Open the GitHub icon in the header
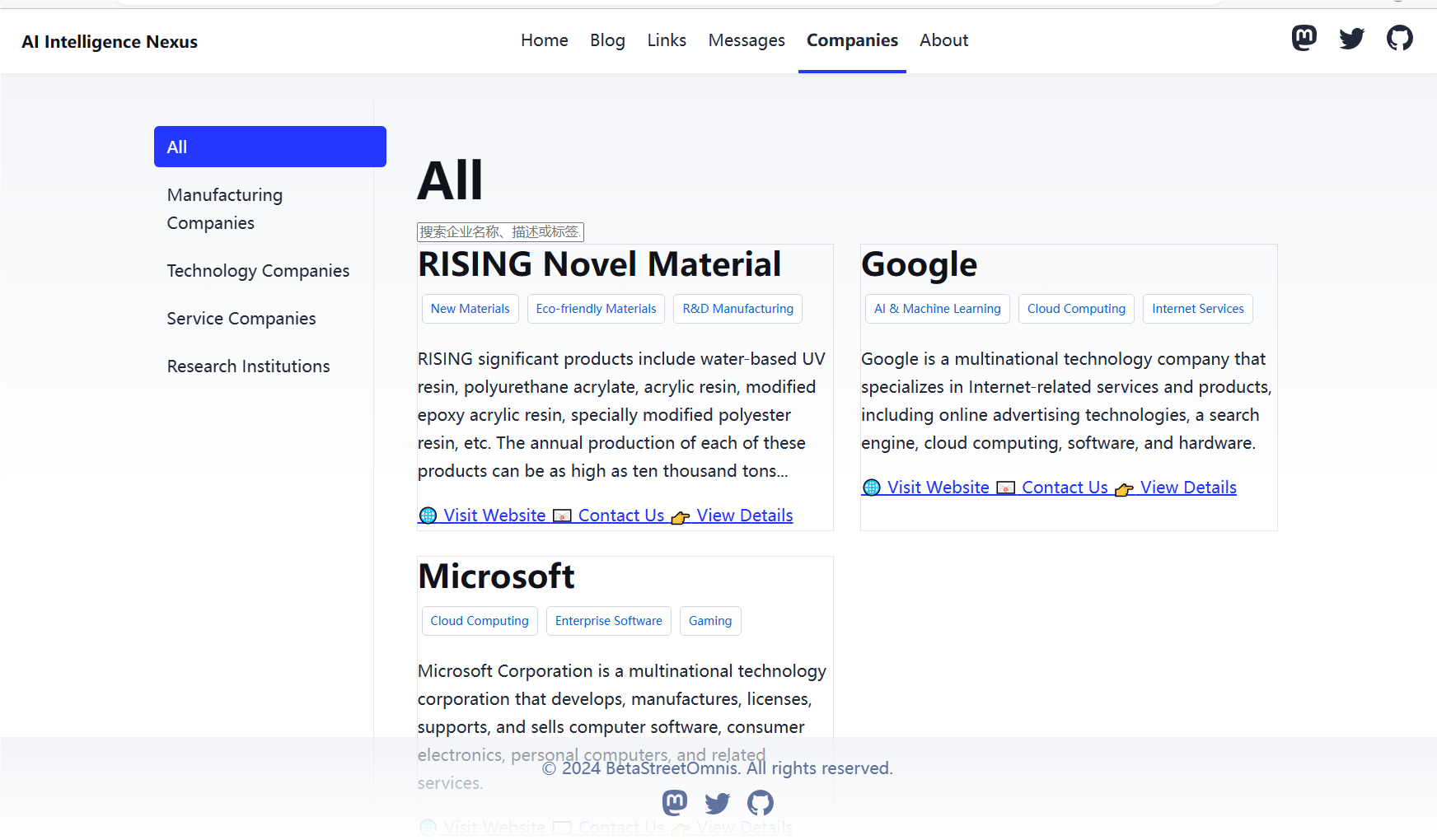 click(1399, 38)
